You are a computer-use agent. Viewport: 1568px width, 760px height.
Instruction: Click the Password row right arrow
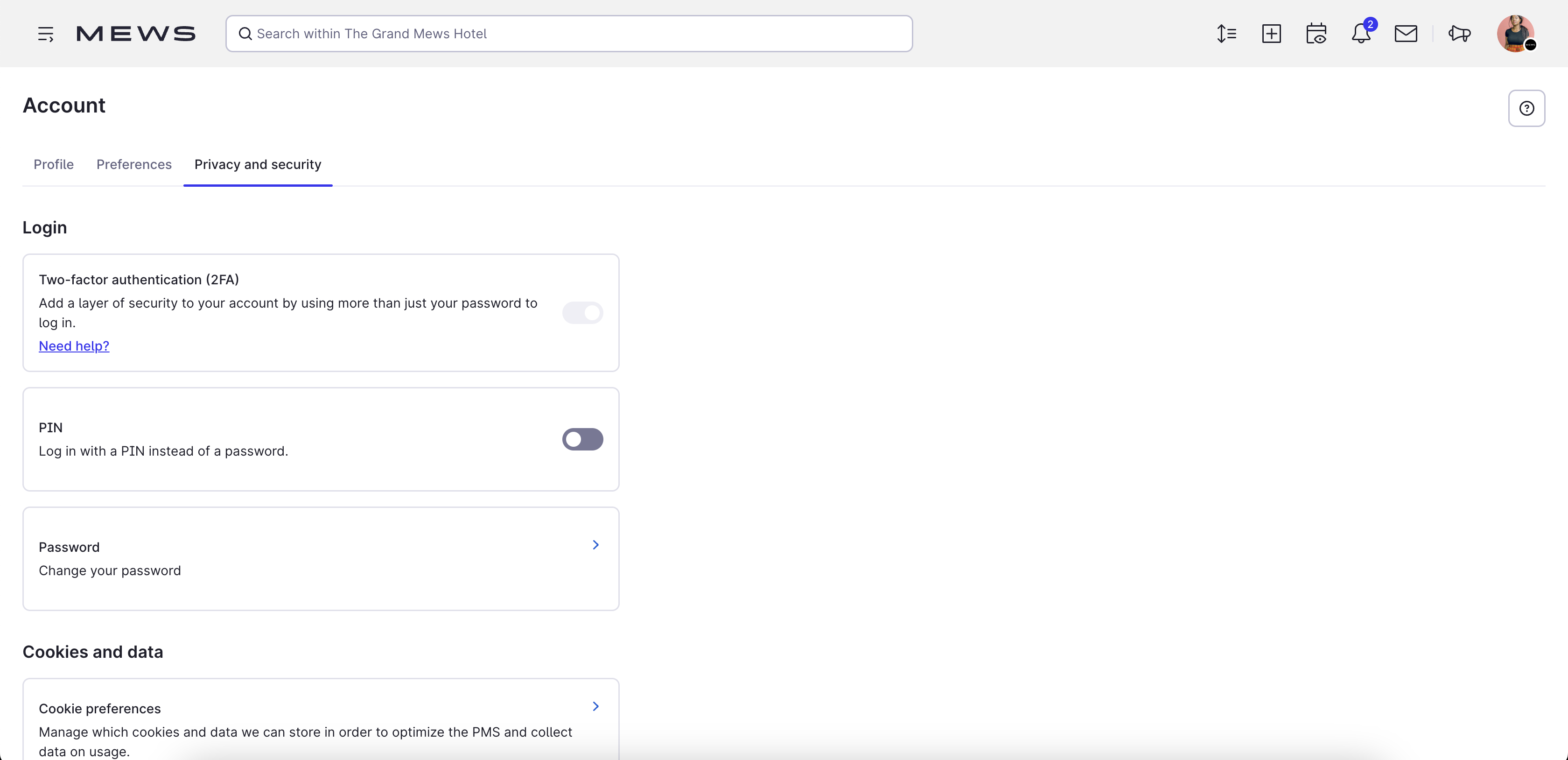[595, 545]
